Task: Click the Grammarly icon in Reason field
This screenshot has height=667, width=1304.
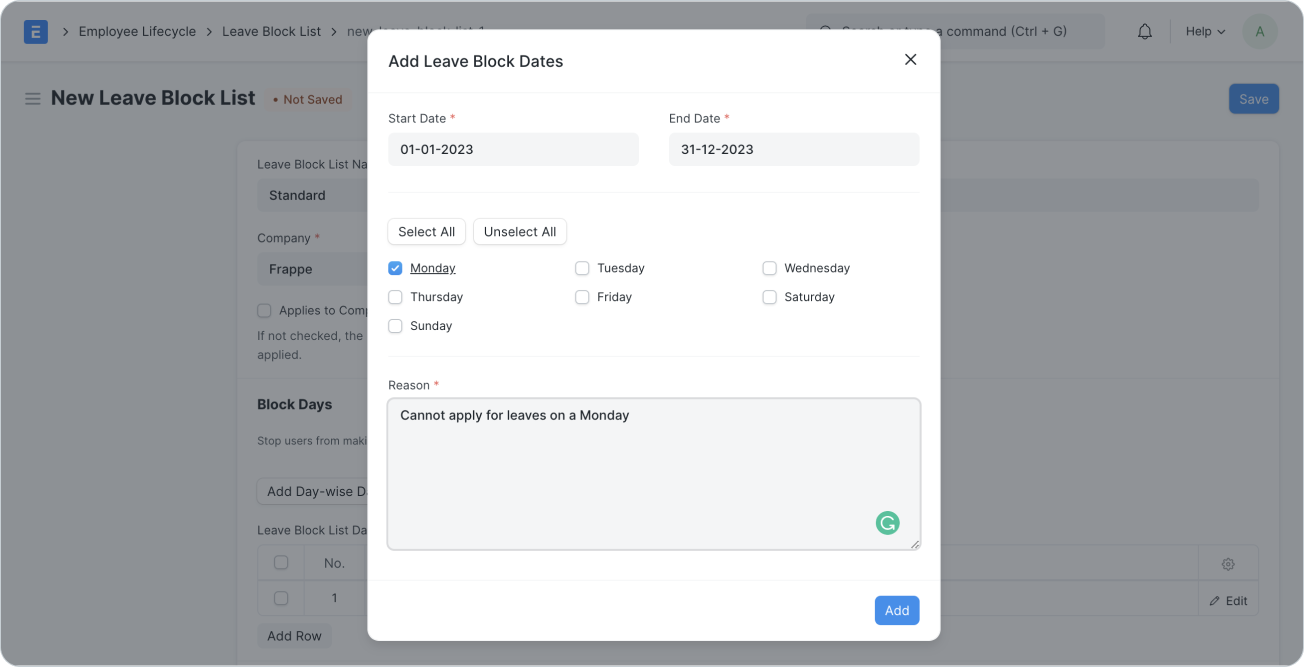Action: tap(887, 522)
